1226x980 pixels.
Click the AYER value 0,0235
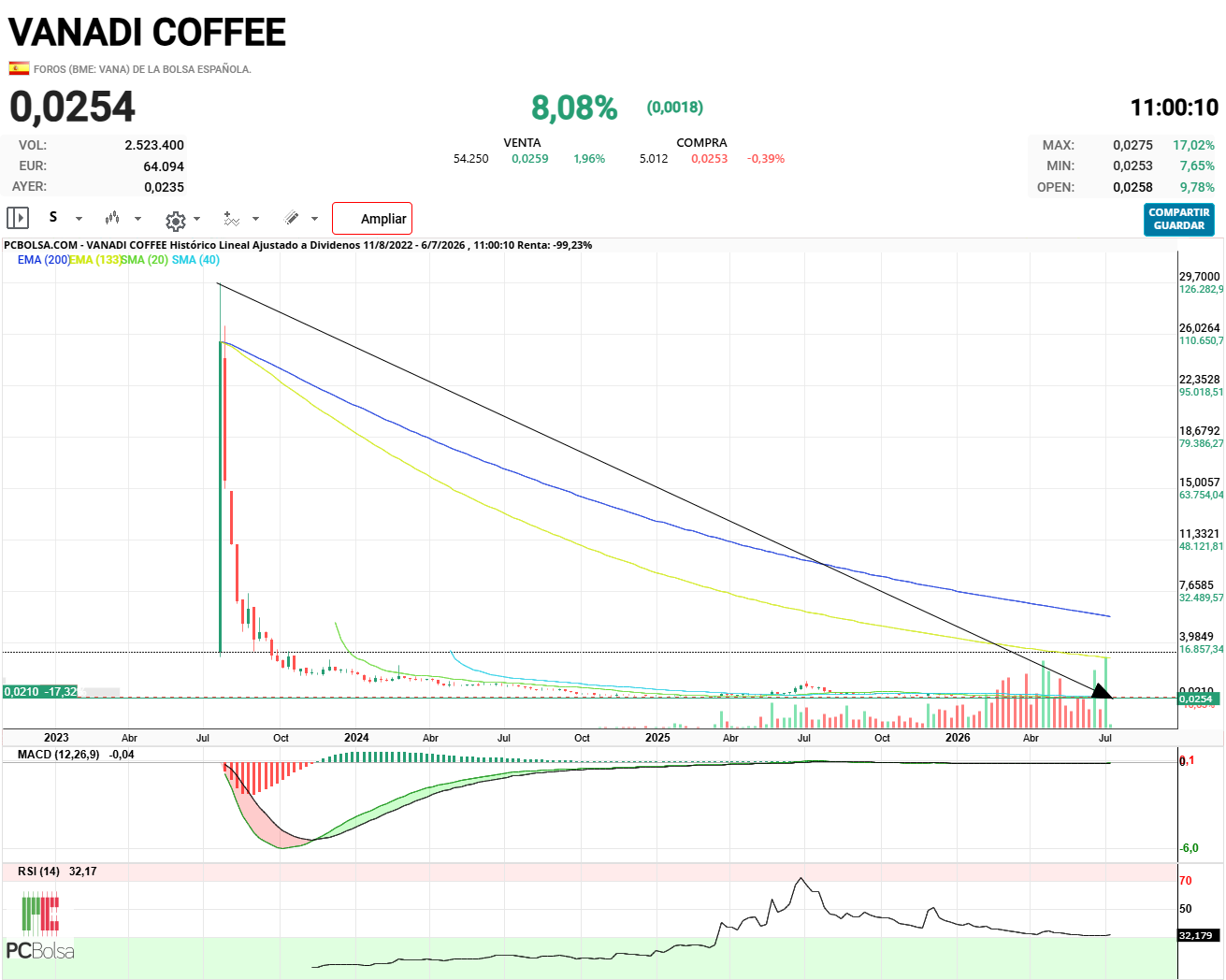164,187
